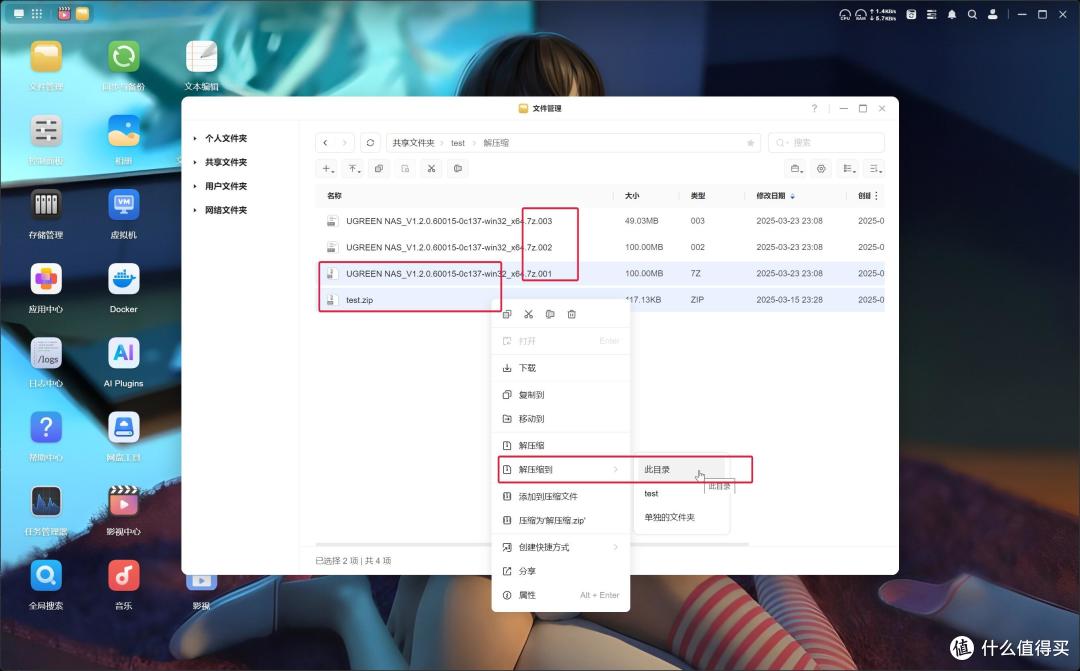Select test in the extract submenu
The height and width of the screenshot is (671, 1080).
pyautogui.click(x=681, y=494)
